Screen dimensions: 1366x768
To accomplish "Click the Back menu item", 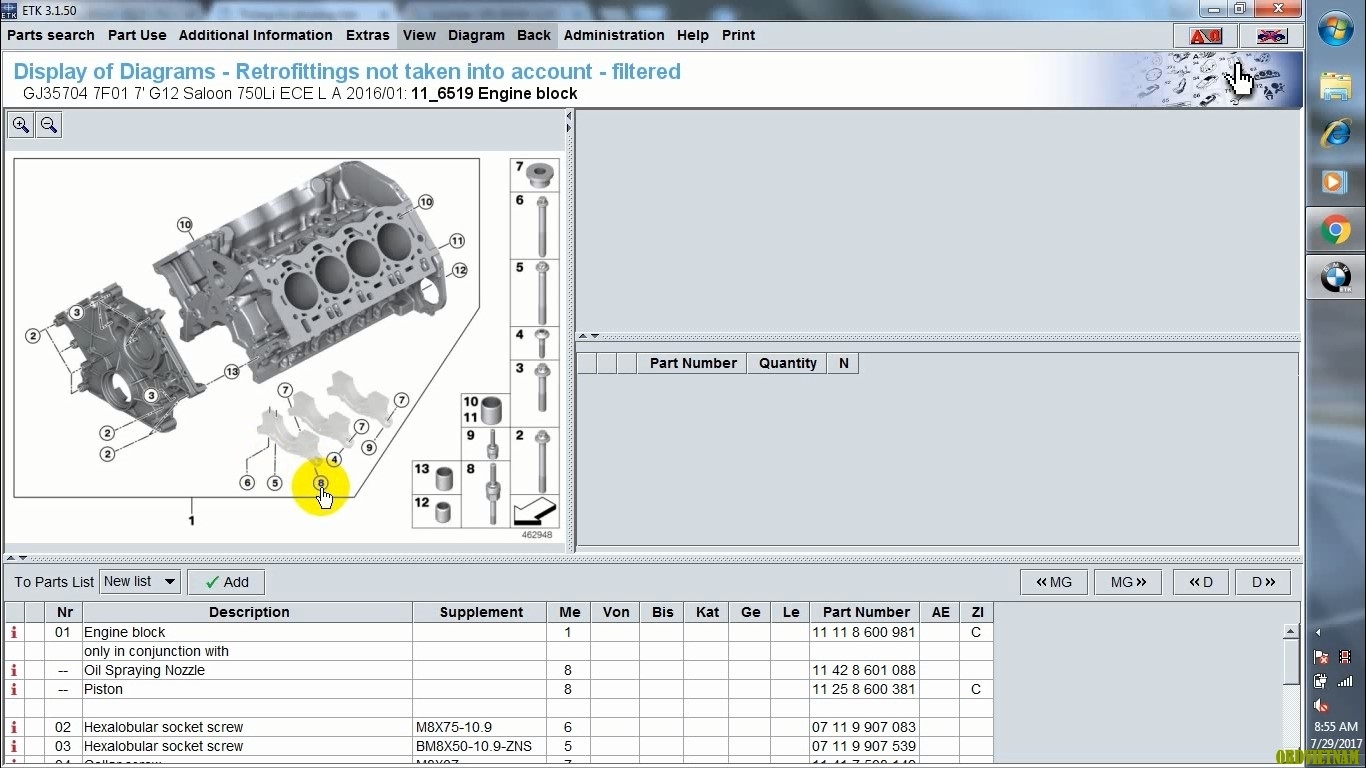I will point(534,35).
